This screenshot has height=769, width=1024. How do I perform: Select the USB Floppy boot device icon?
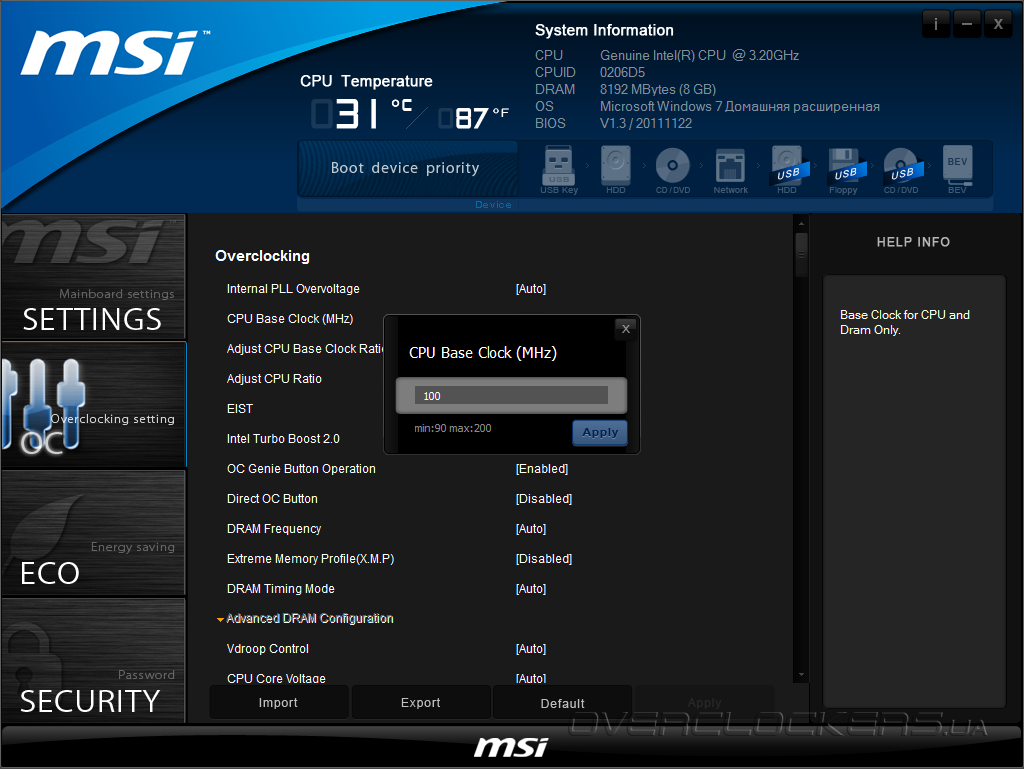point(845,170)
